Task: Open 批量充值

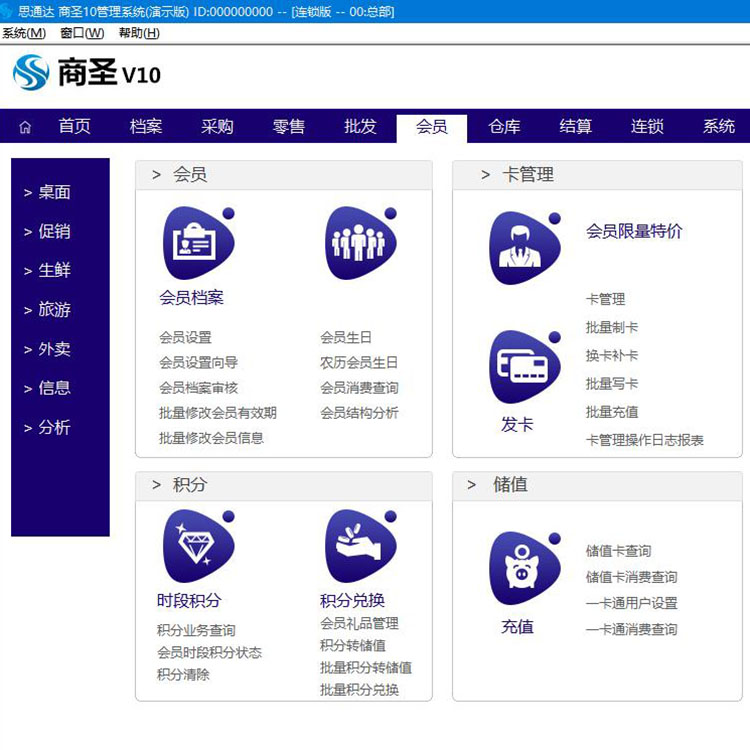Action: [612, 412]
